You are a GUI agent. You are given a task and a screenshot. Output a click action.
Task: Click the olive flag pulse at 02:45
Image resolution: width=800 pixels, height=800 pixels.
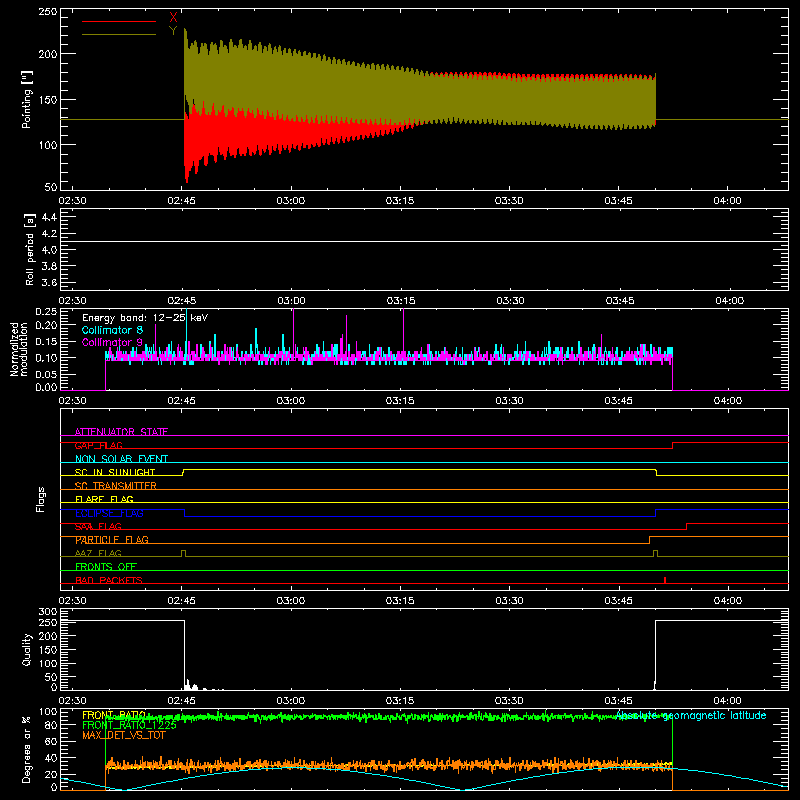click(x=184, y=553)
